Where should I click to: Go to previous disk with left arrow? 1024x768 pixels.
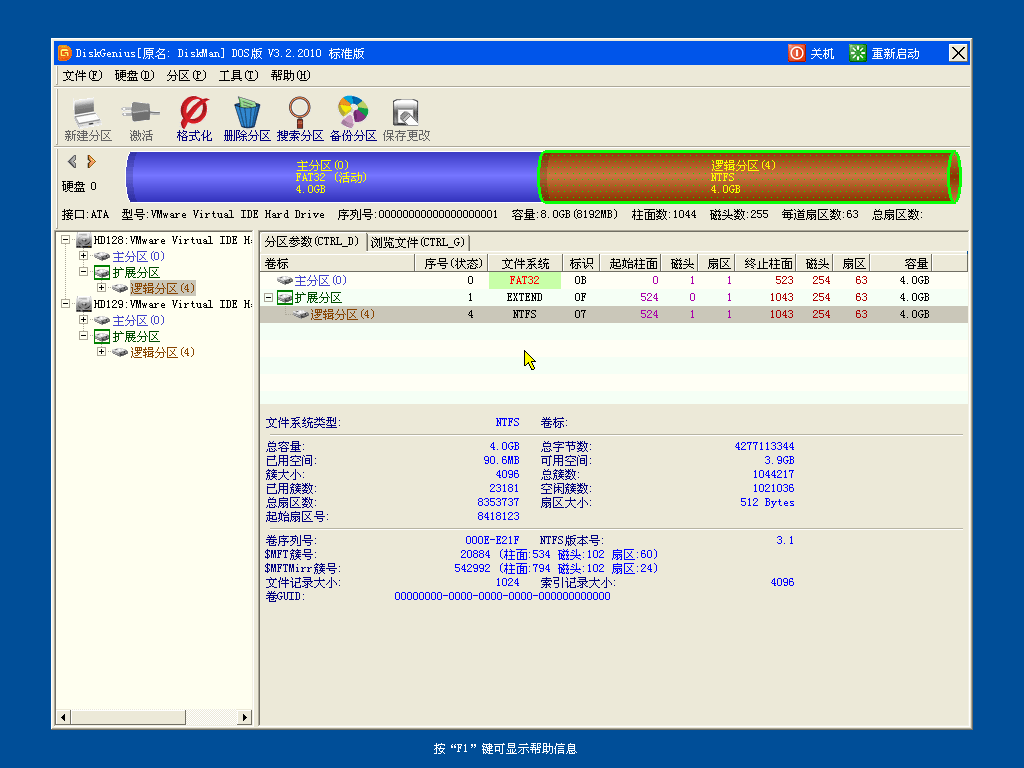coord(72,161)
